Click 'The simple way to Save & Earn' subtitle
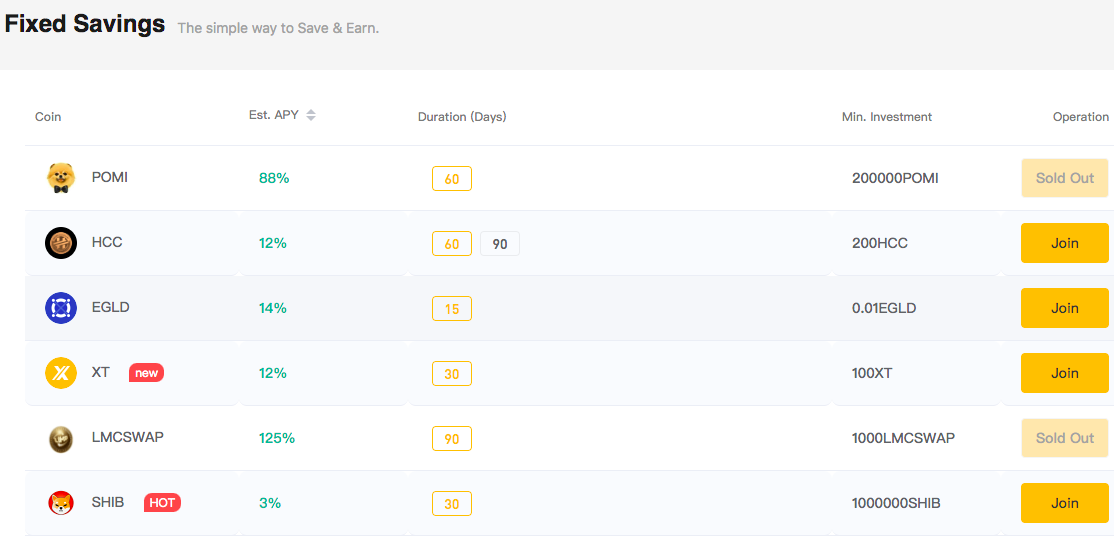Screen dimensions: 1114x539 (x=278, y=28)
